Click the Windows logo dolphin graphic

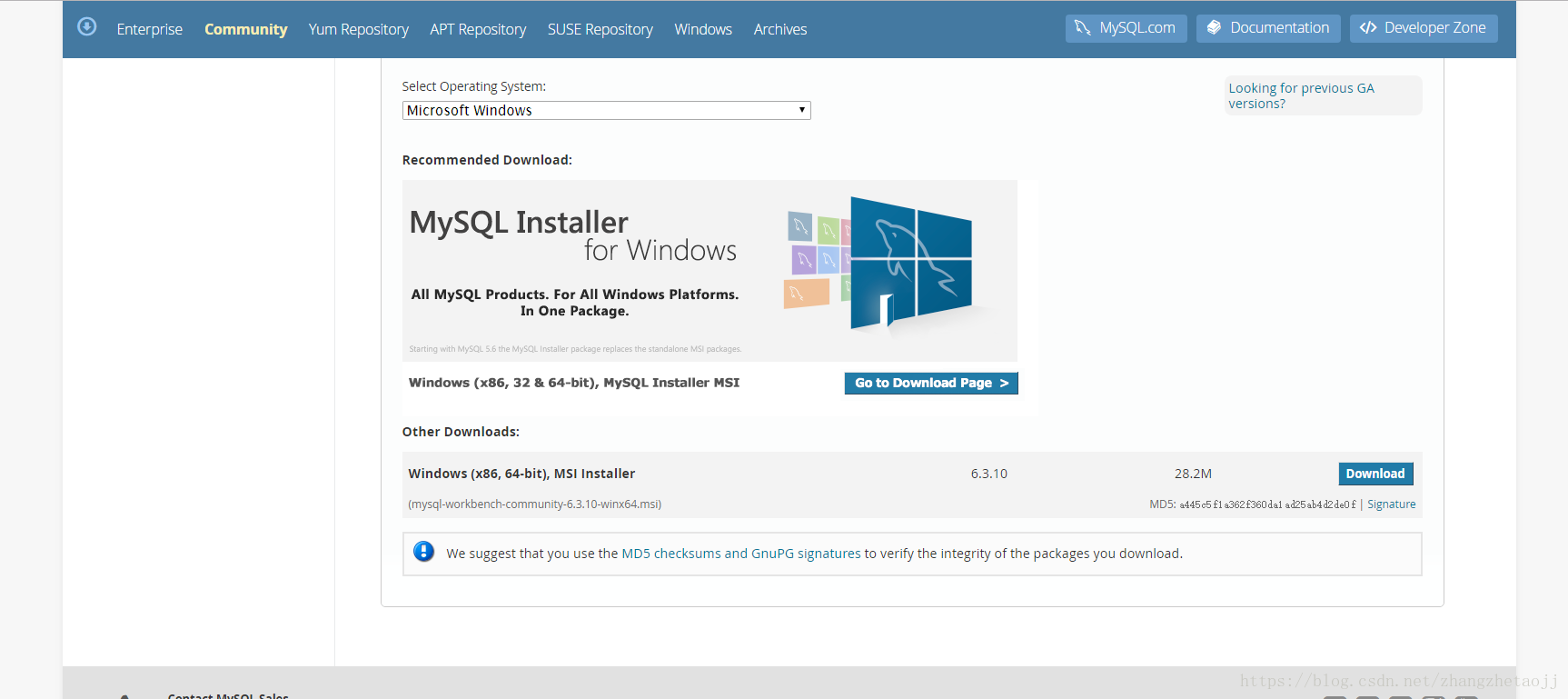click(x=910, y=263)
